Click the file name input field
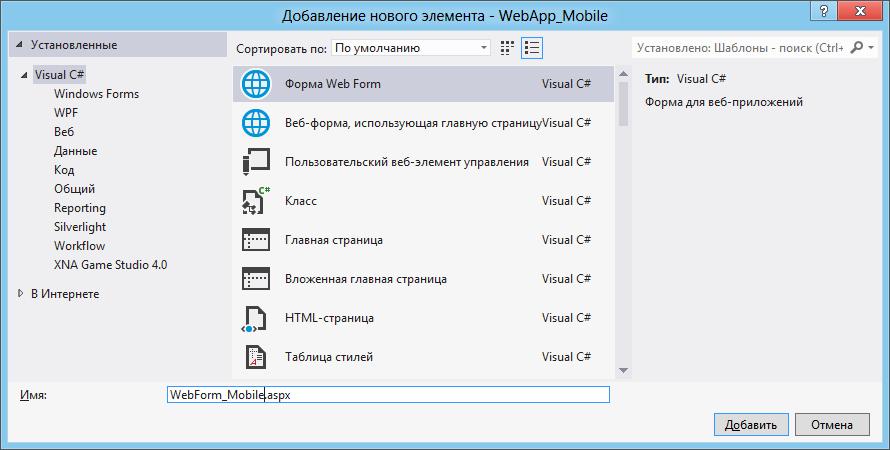Image resolution: width=890 pixels, height=450 pixels. 388,395
